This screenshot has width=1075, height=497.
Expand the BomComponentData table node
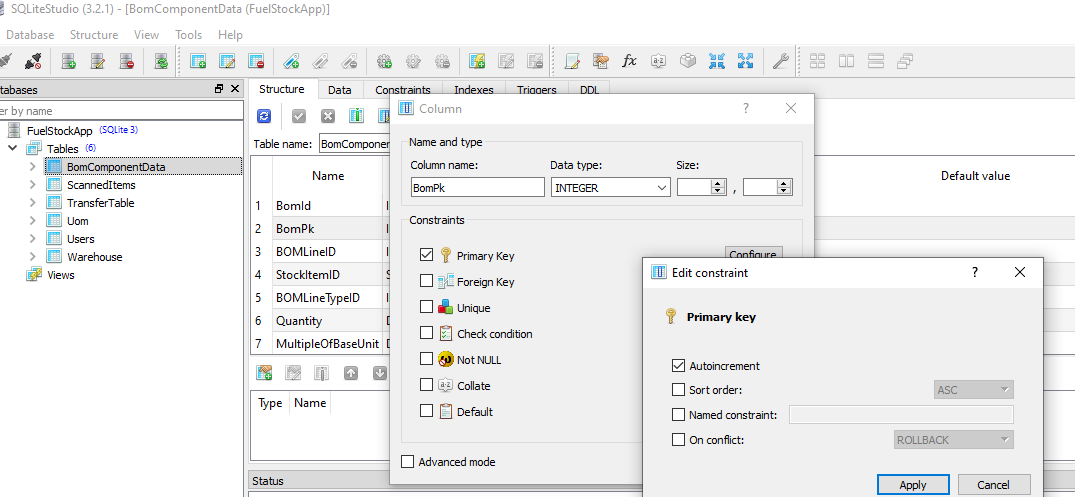32,167
